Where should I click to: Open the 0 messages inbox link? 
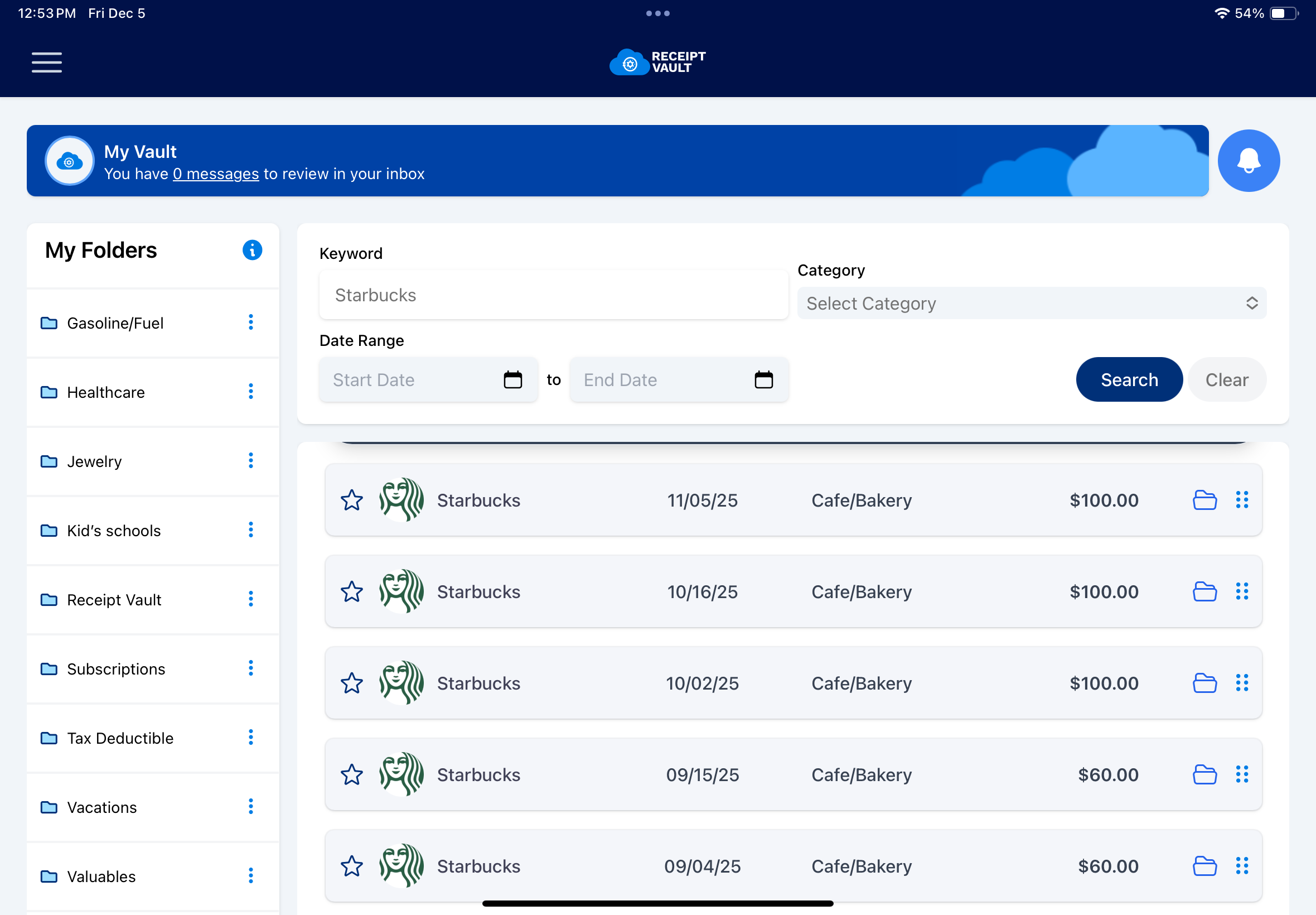(x=215, y=174)
